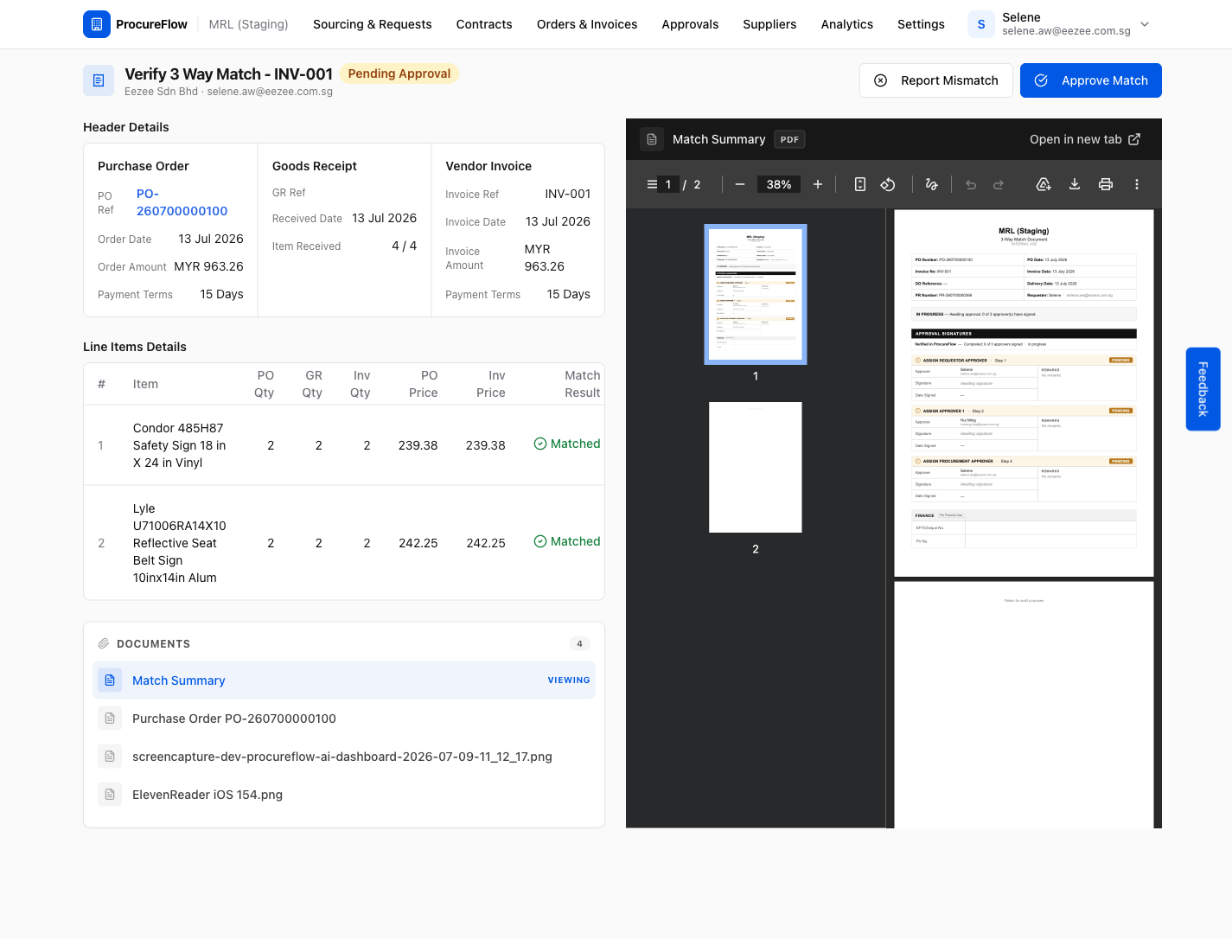Image resolution: width=1232 pixels, height=952 pixels.
Task: Open the Analytics page
Action: point(847,24)
